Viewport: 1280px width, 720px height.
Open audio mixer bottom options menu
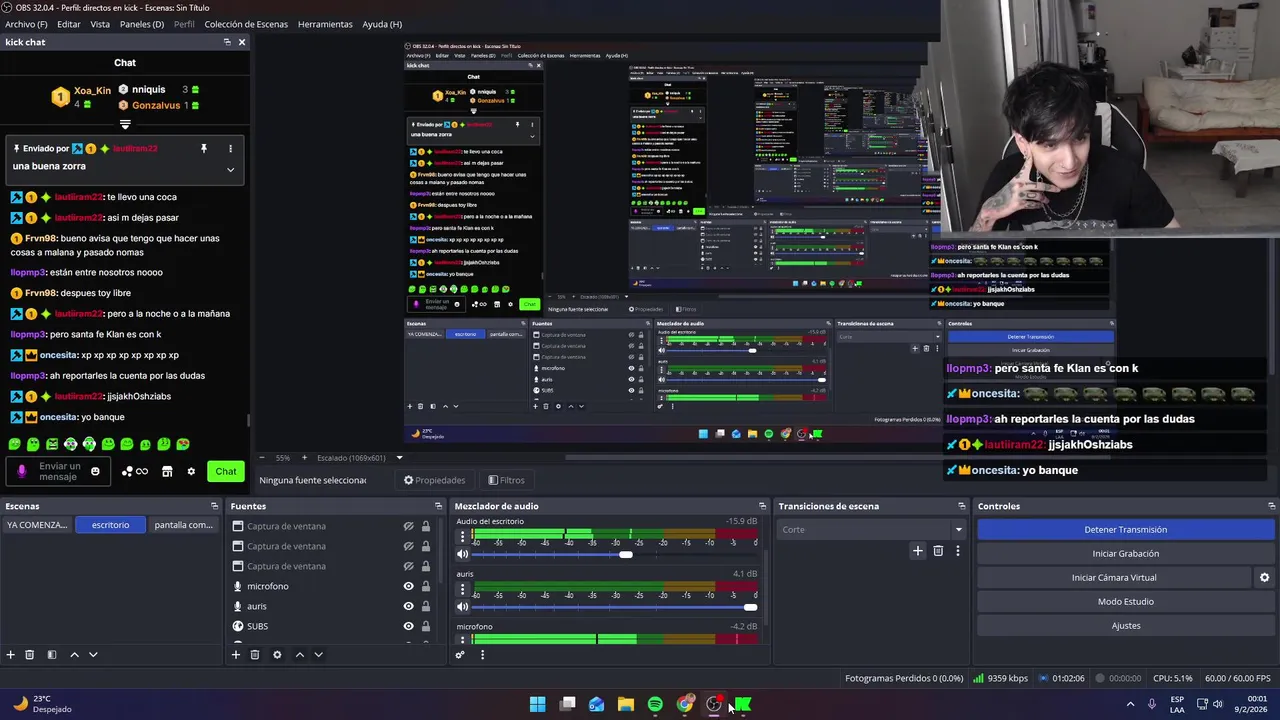(482, 655)
